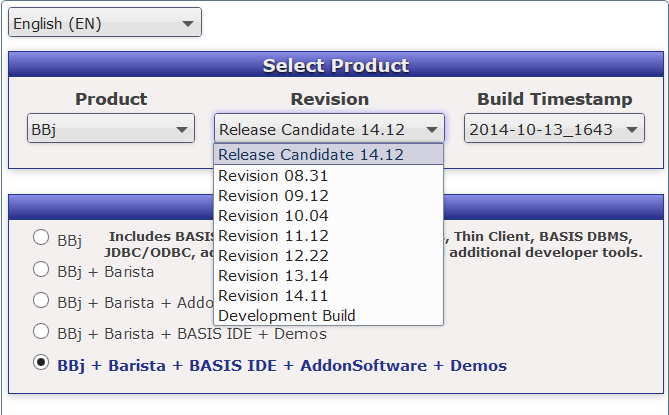Select the full AddonSoftware + Demos package radio
Screen dimensions: 669x415
(x=41, y=363)
